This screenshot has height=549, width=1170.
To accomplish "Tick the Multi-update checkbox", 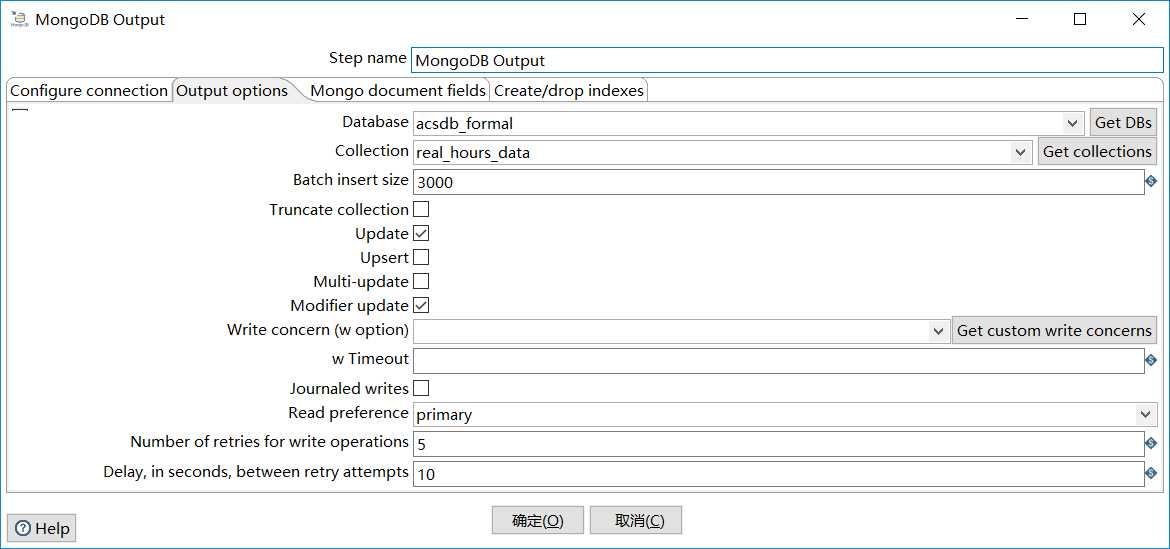I will pyautogui.click(x=421, y=282).
